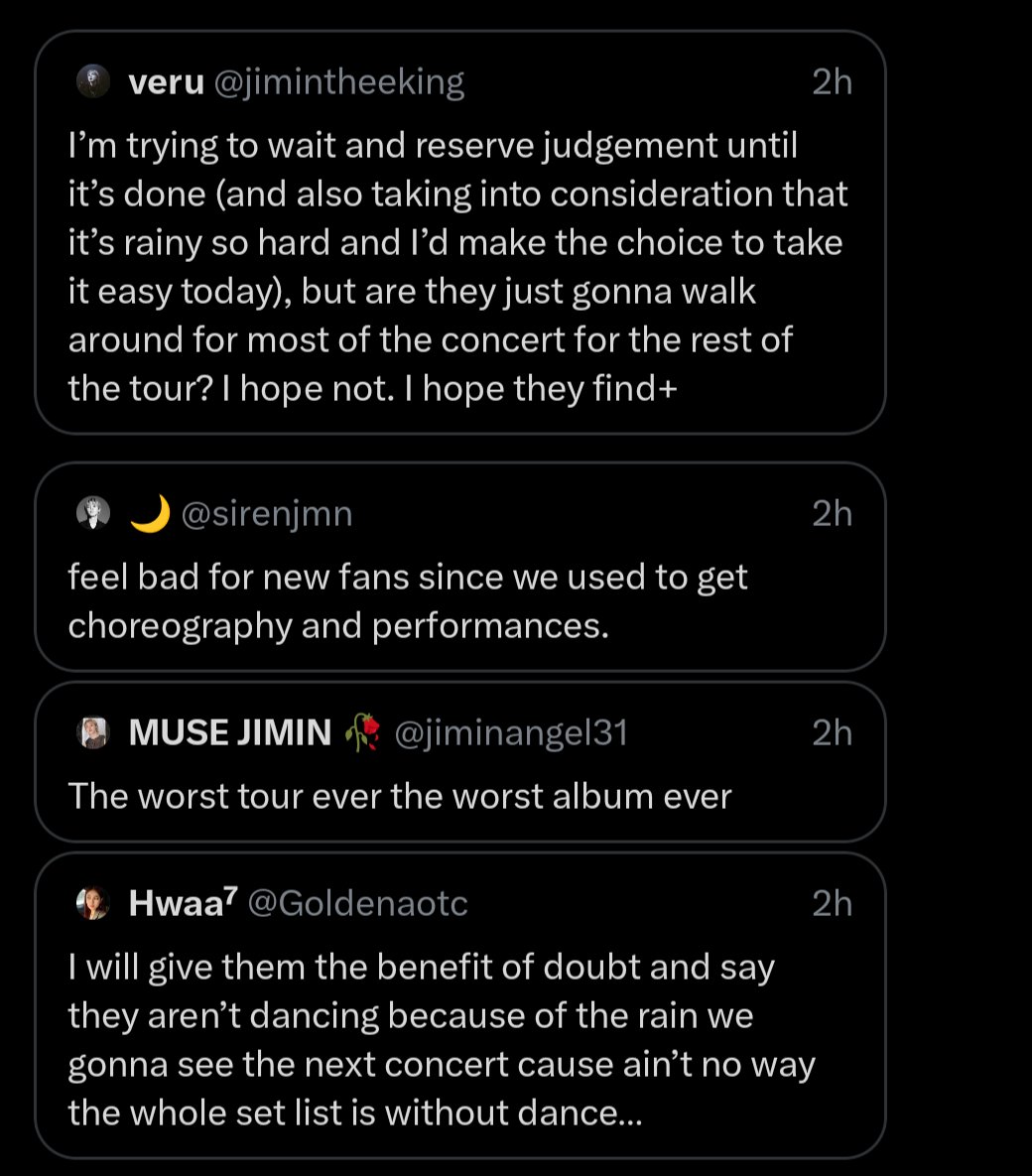Tap Hwaa7's profile avatar
Image resolution: width=1032 pixels, height=1176 pixels.
(x=93, y=903)
